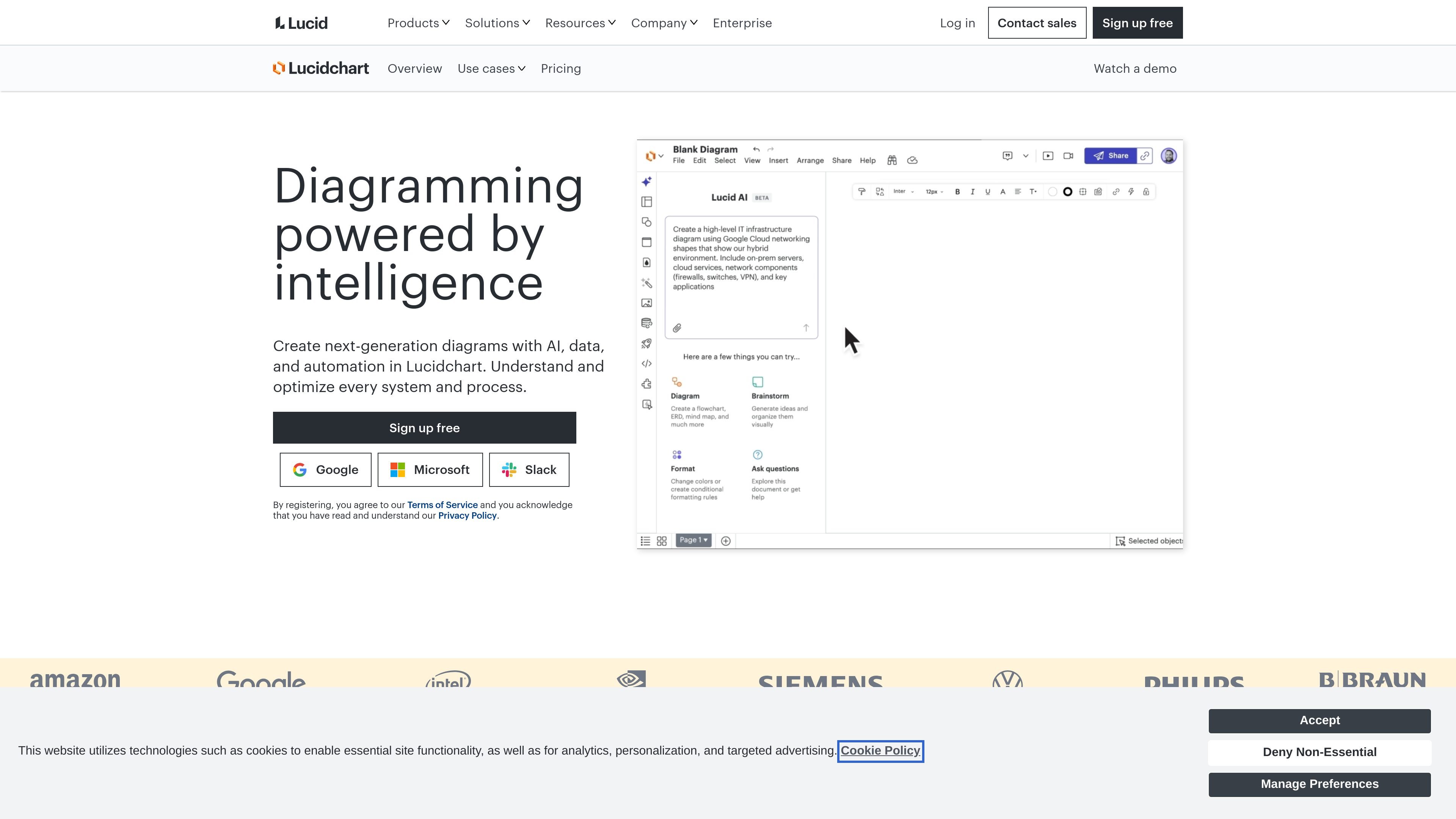Click the text color A icon
1456x819 pixels.
[1003, 191]
